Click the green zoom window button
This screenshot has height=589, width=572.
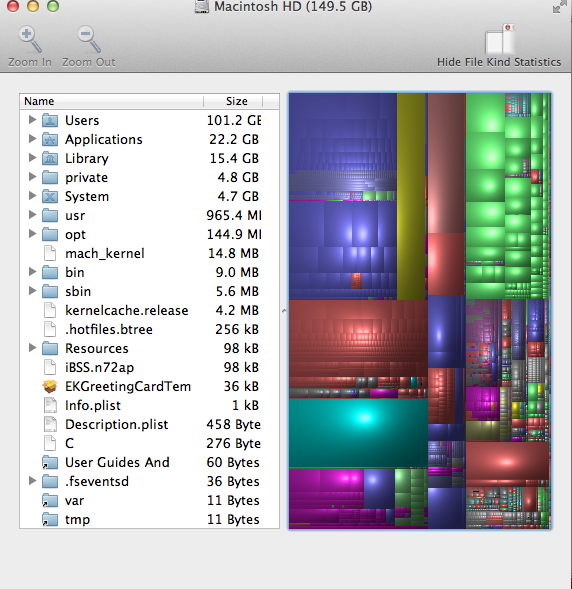tap(53, 6)
